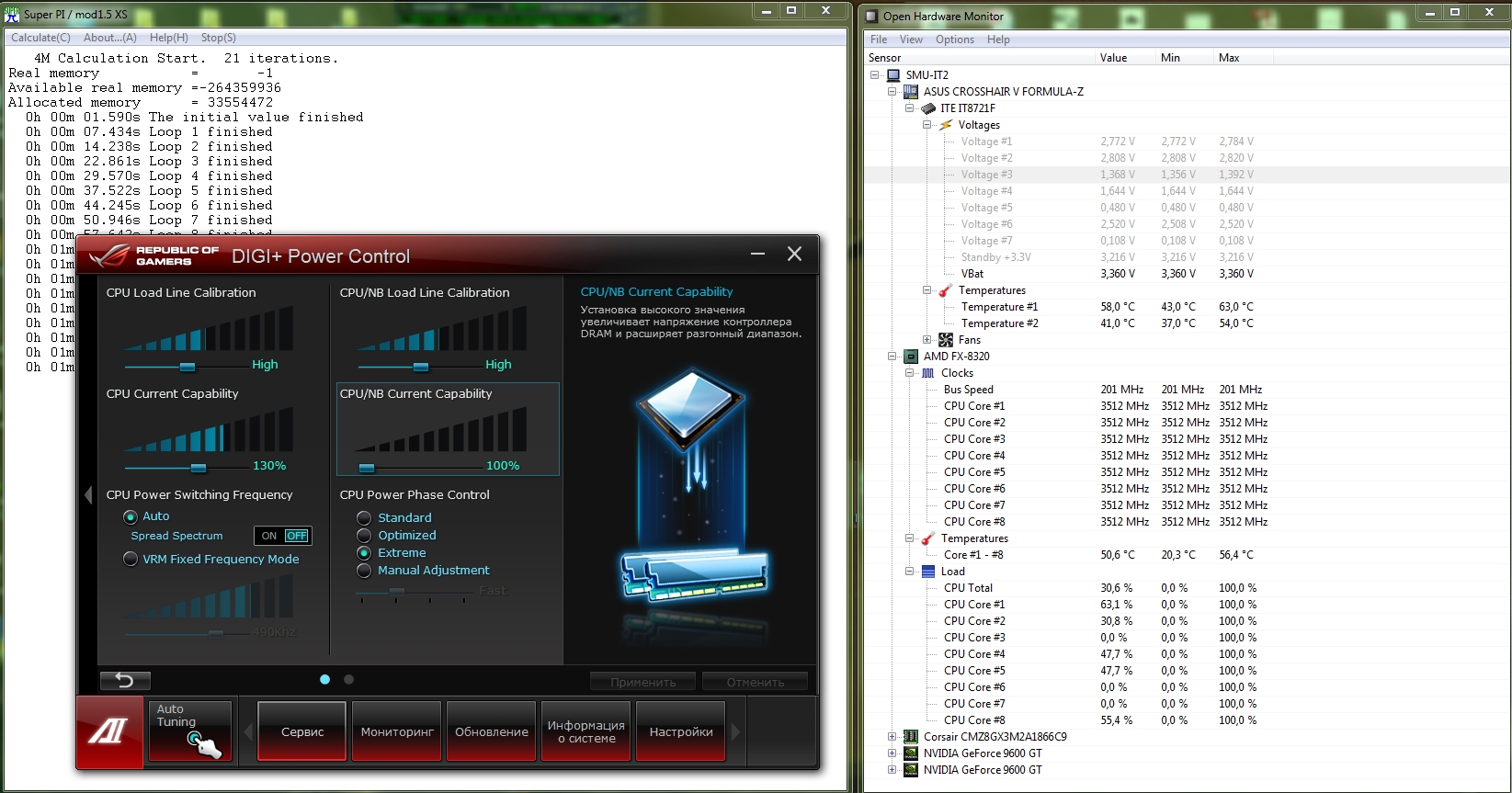Click the AMD FX-8320 processor icon
This screenshot has height=793, width=1512.
(x=910, y=357)
